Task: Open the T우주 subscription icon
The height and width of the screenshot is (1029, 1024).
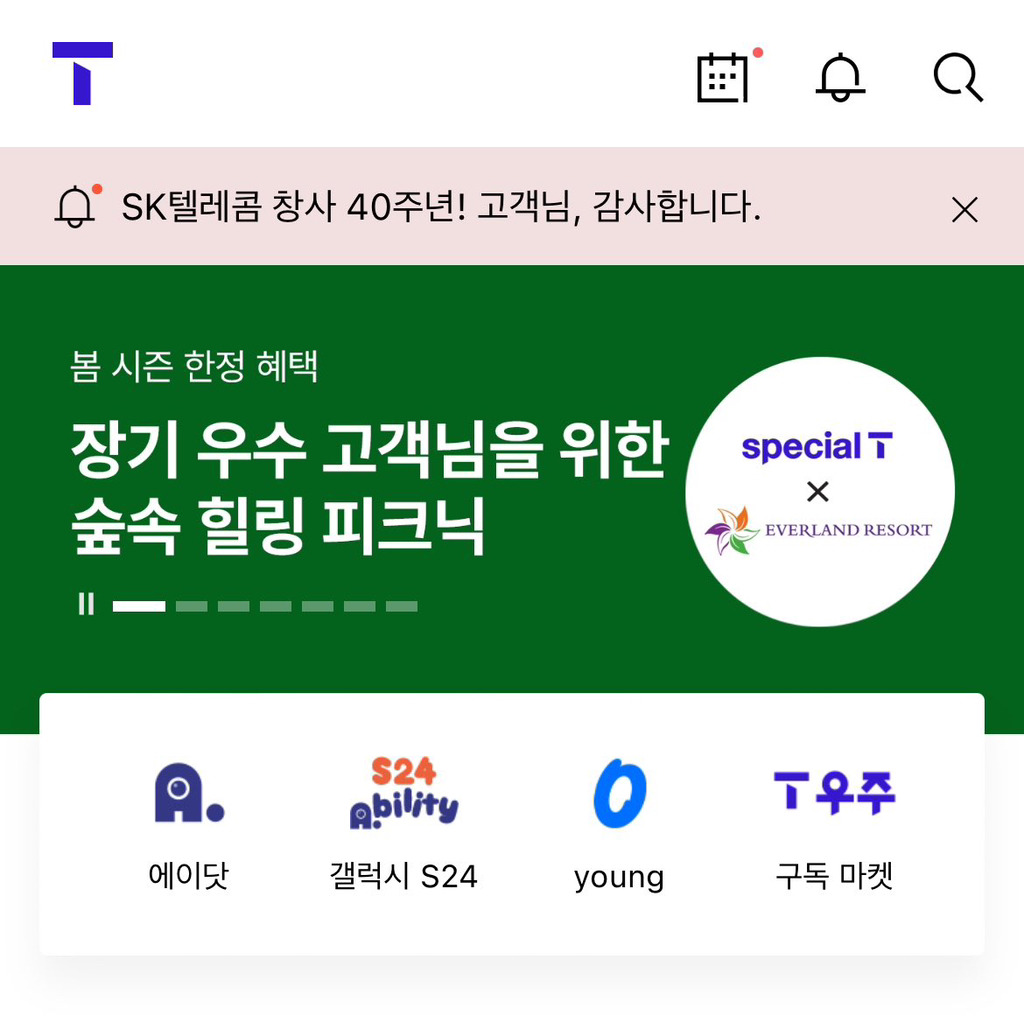Action: [834, 792]
